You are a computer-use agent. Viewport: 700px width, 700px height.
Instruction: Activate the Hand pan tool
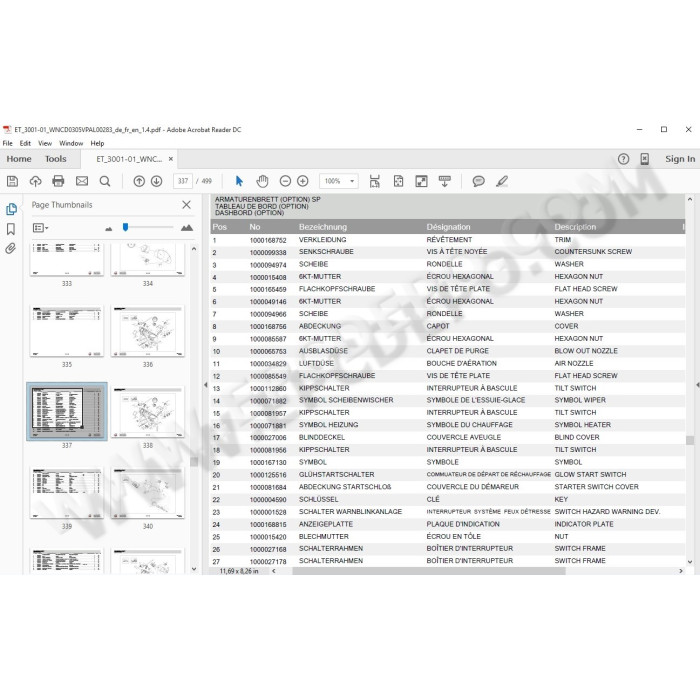tap(262, 181)
